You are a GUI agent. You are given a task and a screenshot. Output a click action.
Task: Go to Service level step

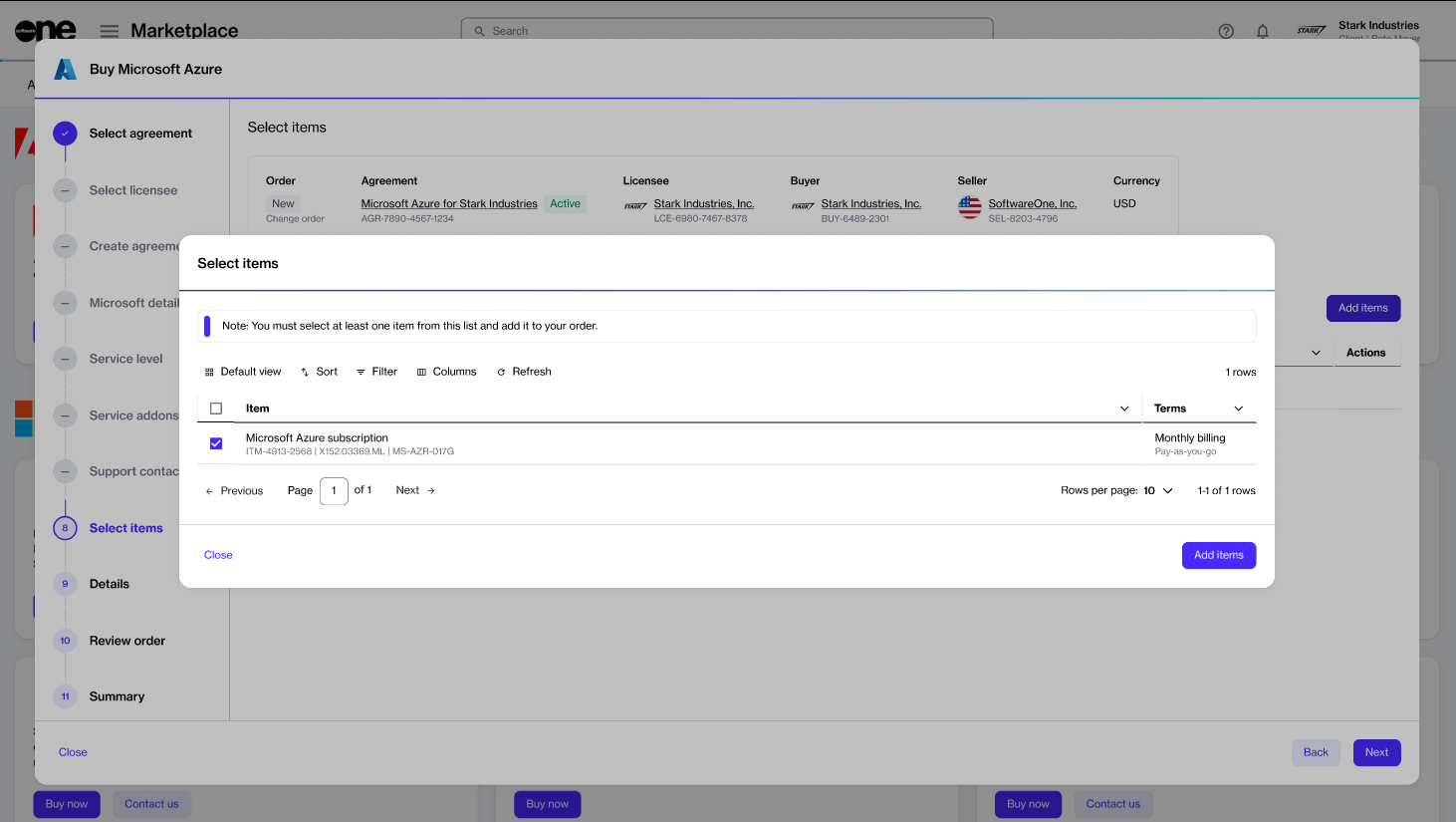pyautogui.click(x=125, y=359)
